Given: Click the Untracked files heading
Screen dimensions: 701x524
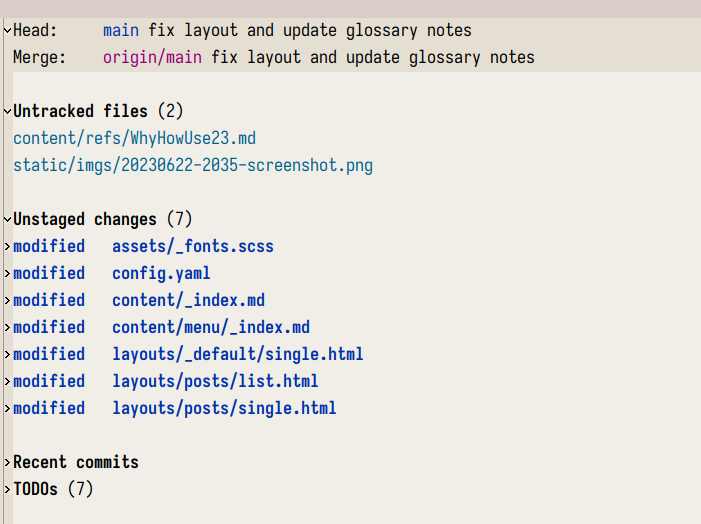Looking at the screenshot, I should click(x=98, y=111).
